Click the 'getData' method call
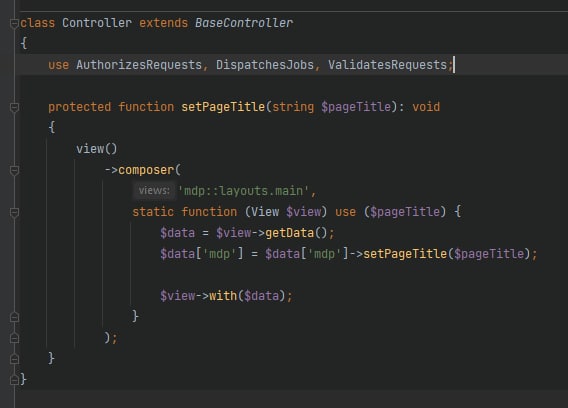Screen dimensions: 568x408 click(289, 233)
